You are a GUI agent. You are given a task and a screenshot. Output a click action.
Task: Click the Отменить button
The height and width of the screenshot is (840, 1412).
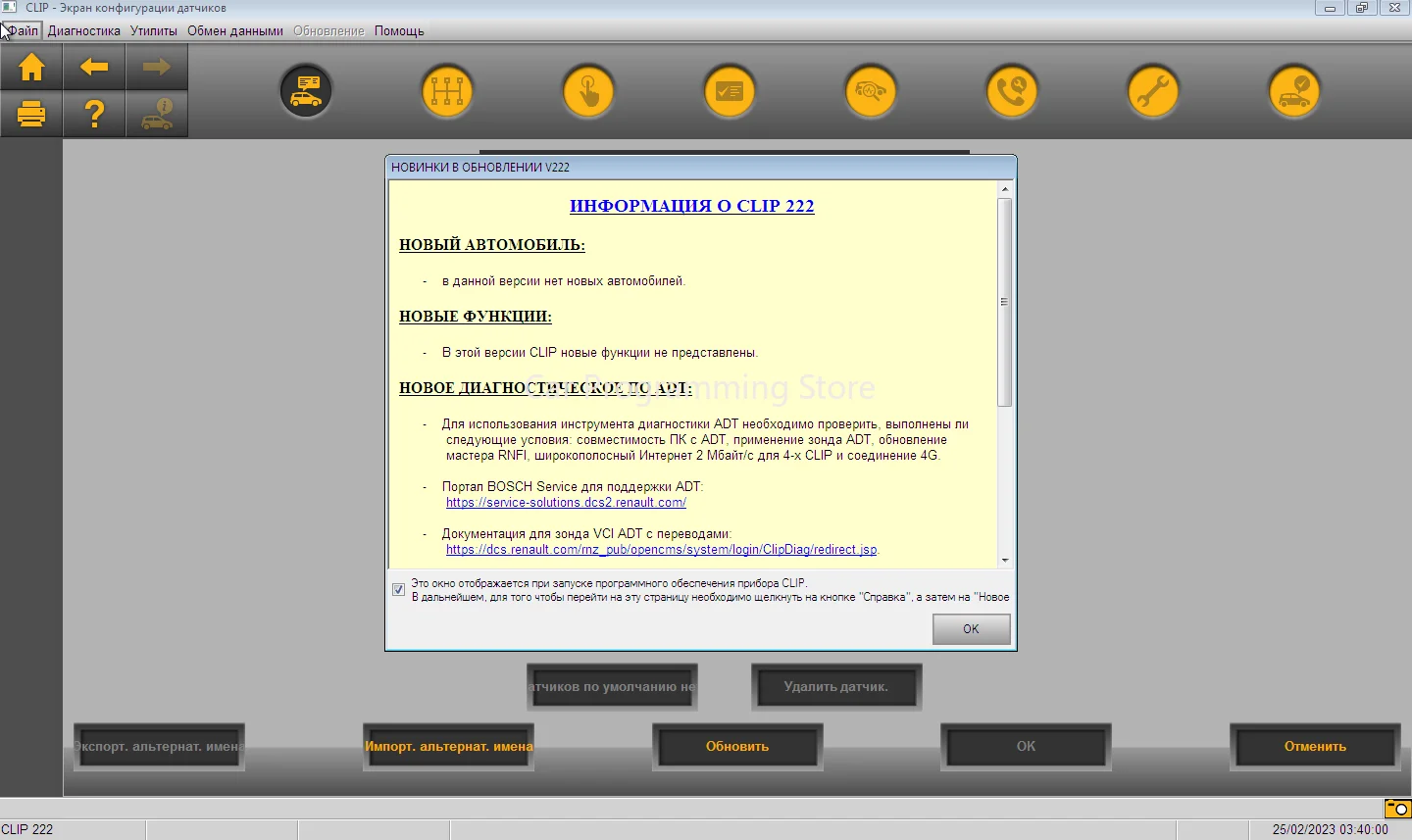click(x=1315, y=747)
